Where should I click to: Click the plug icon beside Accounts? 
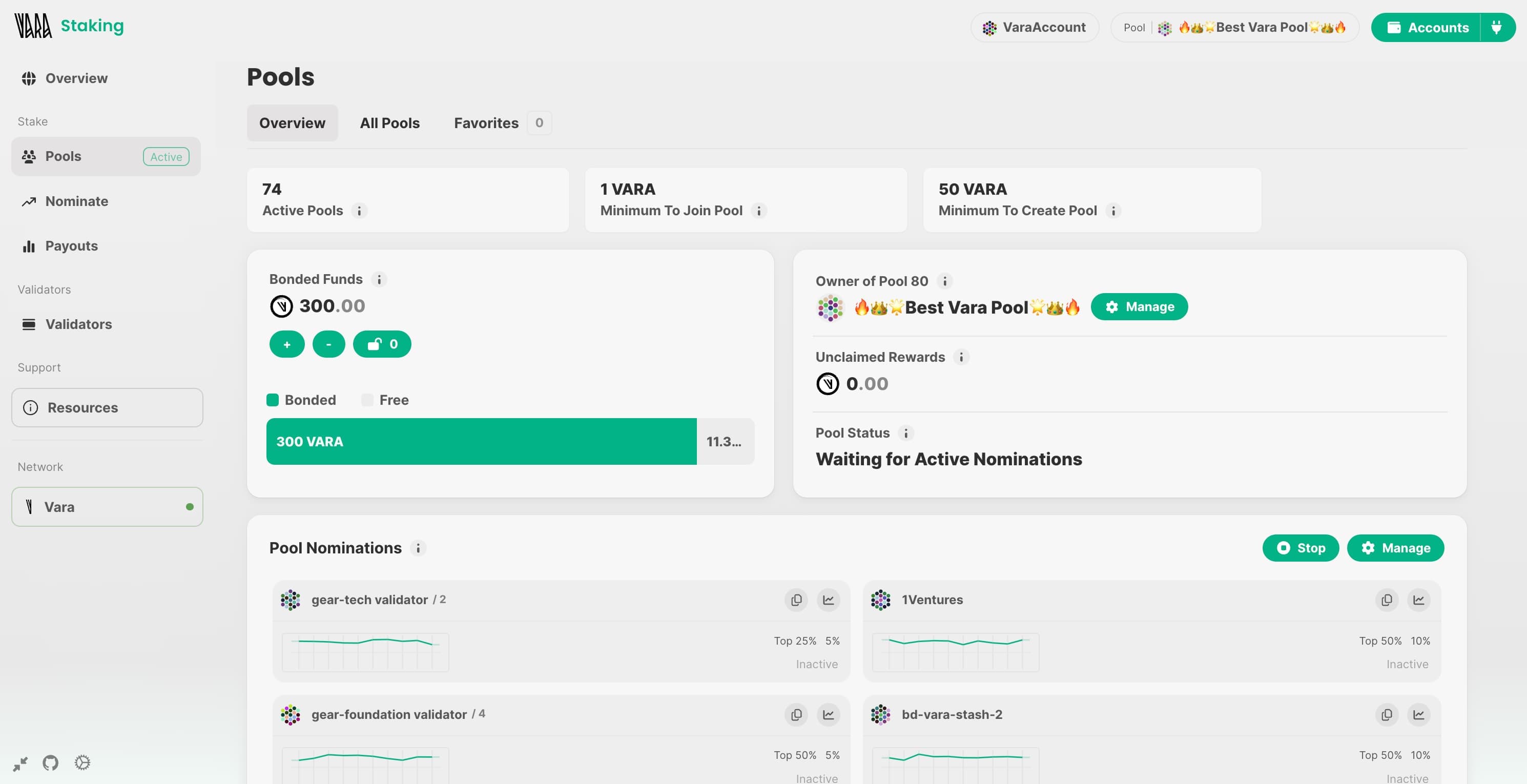(1497, 27)
